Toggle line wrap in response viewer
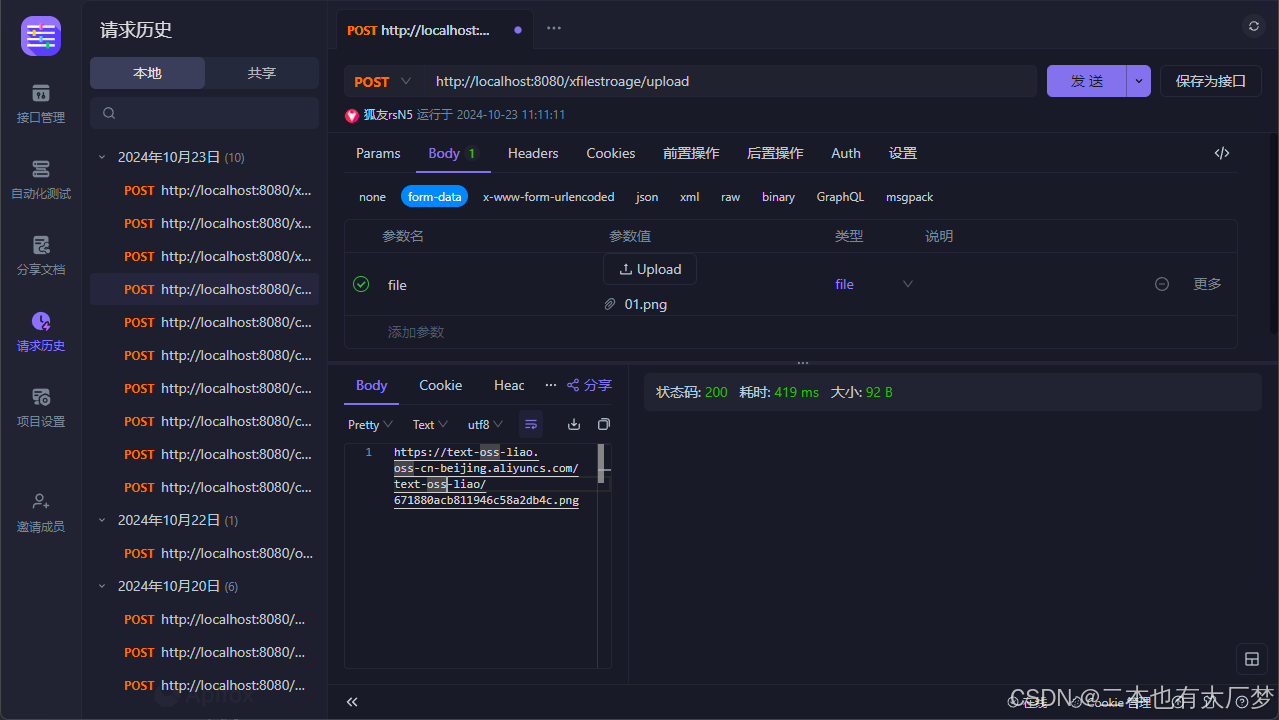1279x720 pixels. click(531, 424)
